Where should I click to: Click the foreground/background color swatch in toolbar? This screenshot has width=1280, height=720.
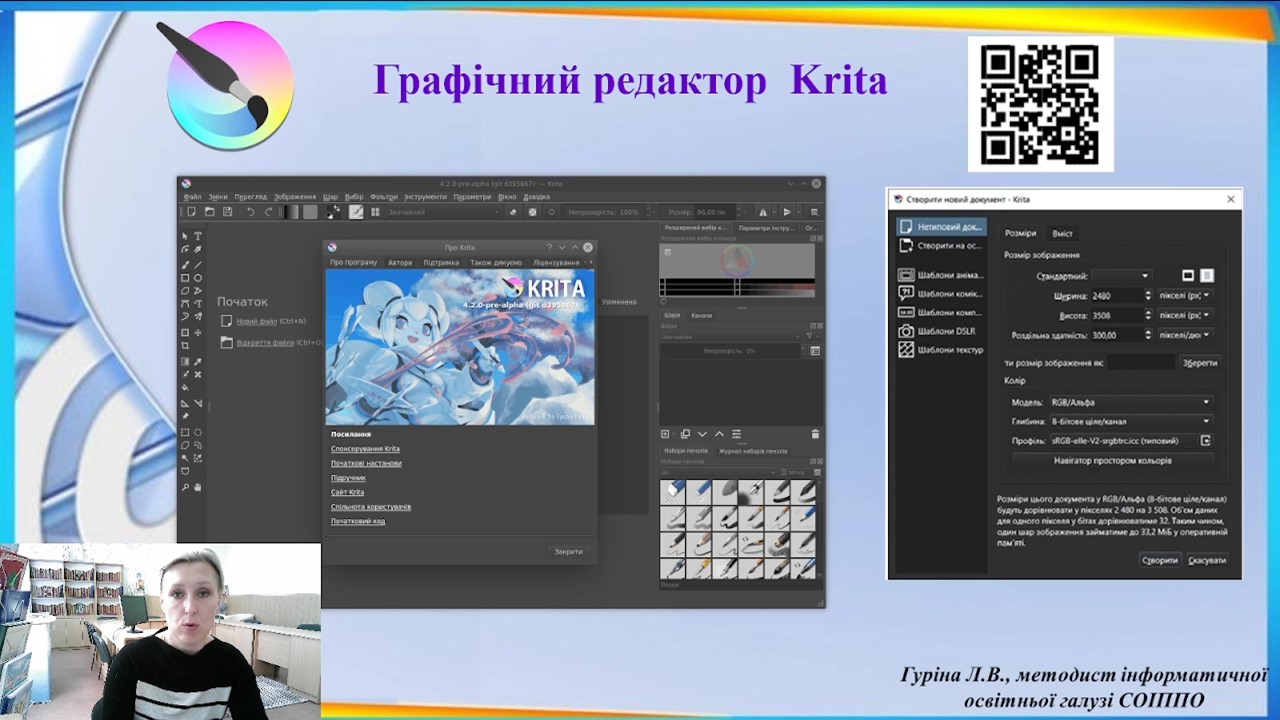point(333,212)
